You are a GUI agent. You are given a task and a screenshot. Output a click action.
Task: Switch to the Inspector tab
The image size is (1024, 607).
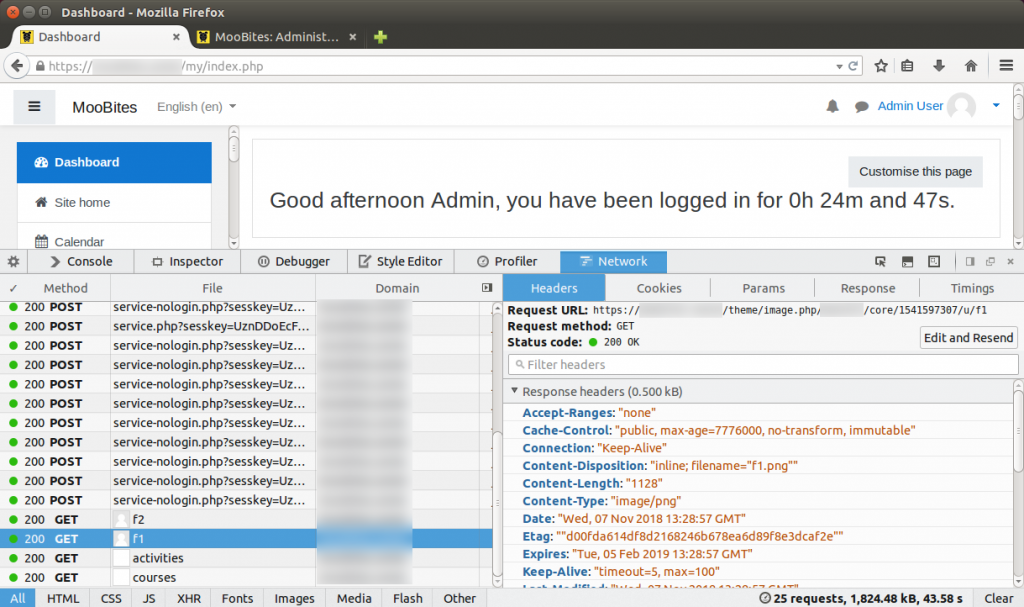click(x=187, y=262)
